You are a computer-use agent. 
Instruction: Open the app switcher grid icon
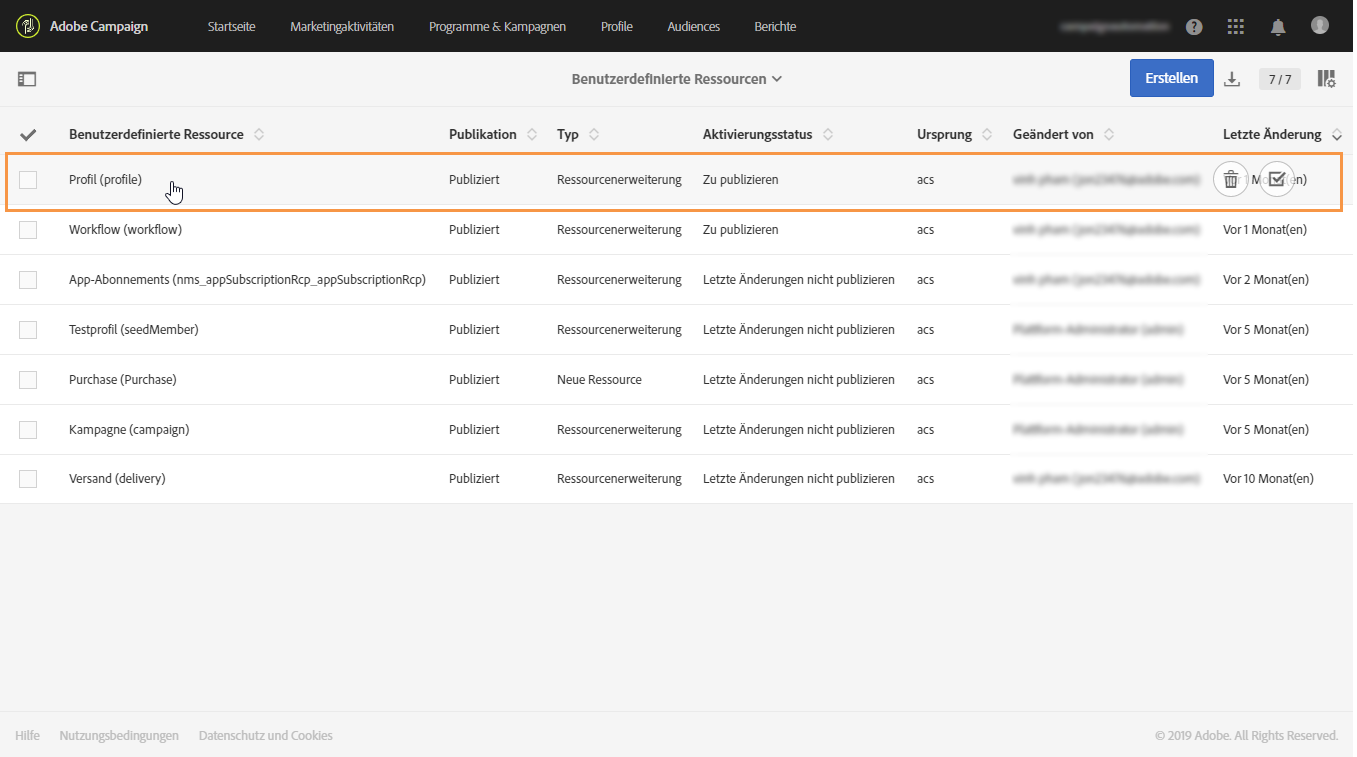pos(1236,27)
